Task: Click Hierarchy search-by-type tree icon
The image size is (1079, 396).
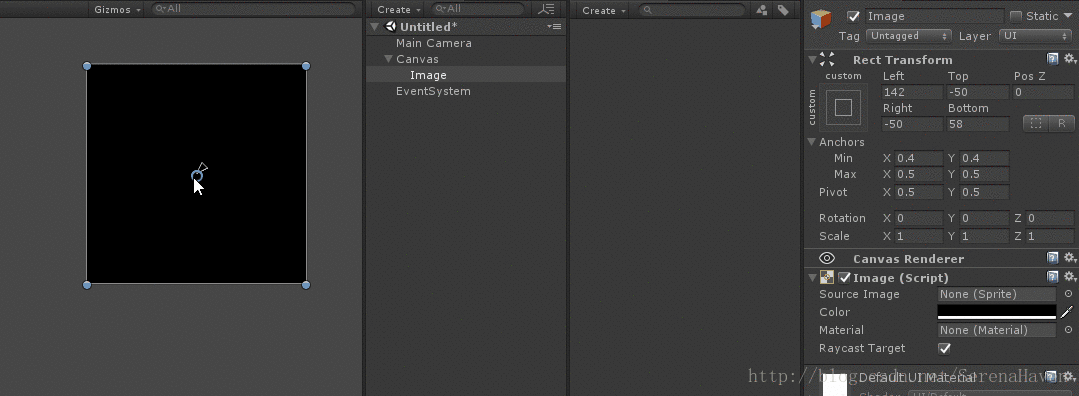Action: pos(547,9)
